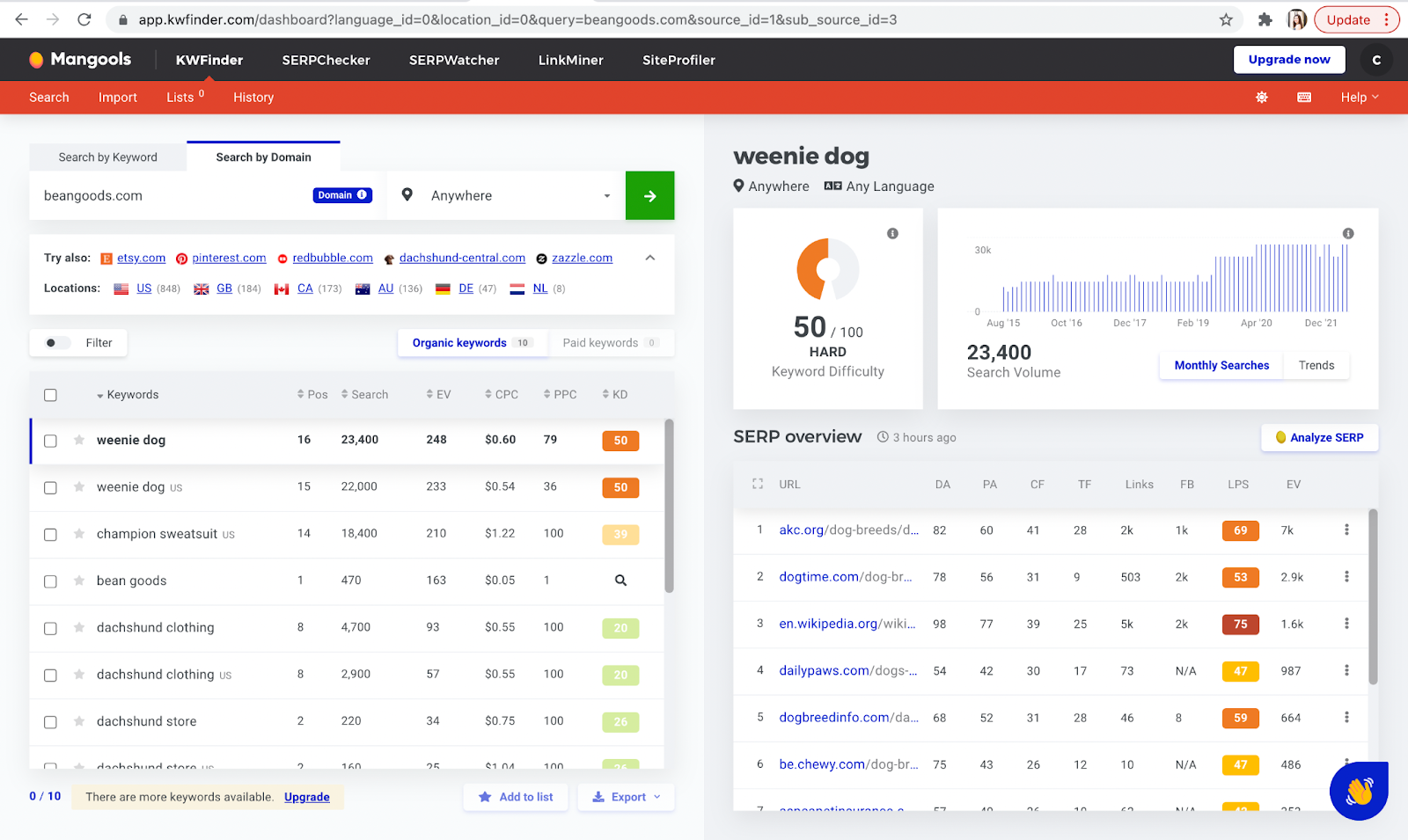Switch to Search by Keyword tab

[x=108, y=157]
